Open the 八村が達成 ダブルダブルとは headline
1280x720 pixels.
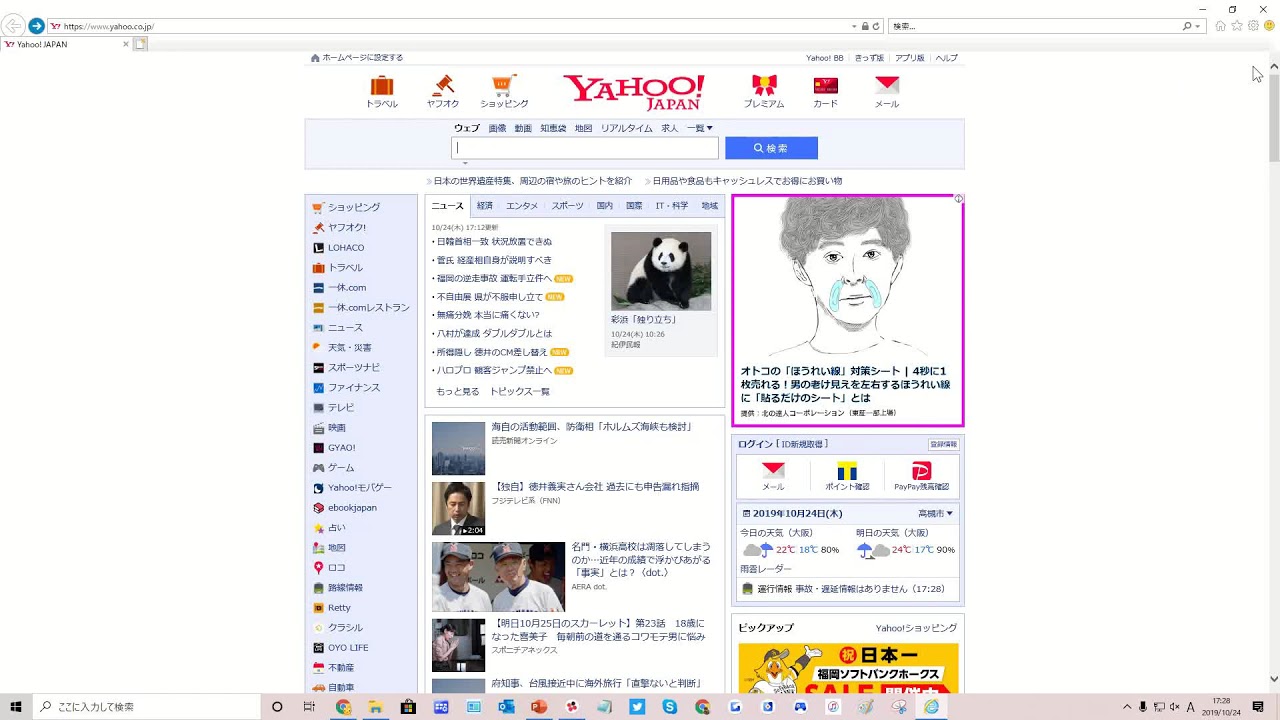[494, 333]
